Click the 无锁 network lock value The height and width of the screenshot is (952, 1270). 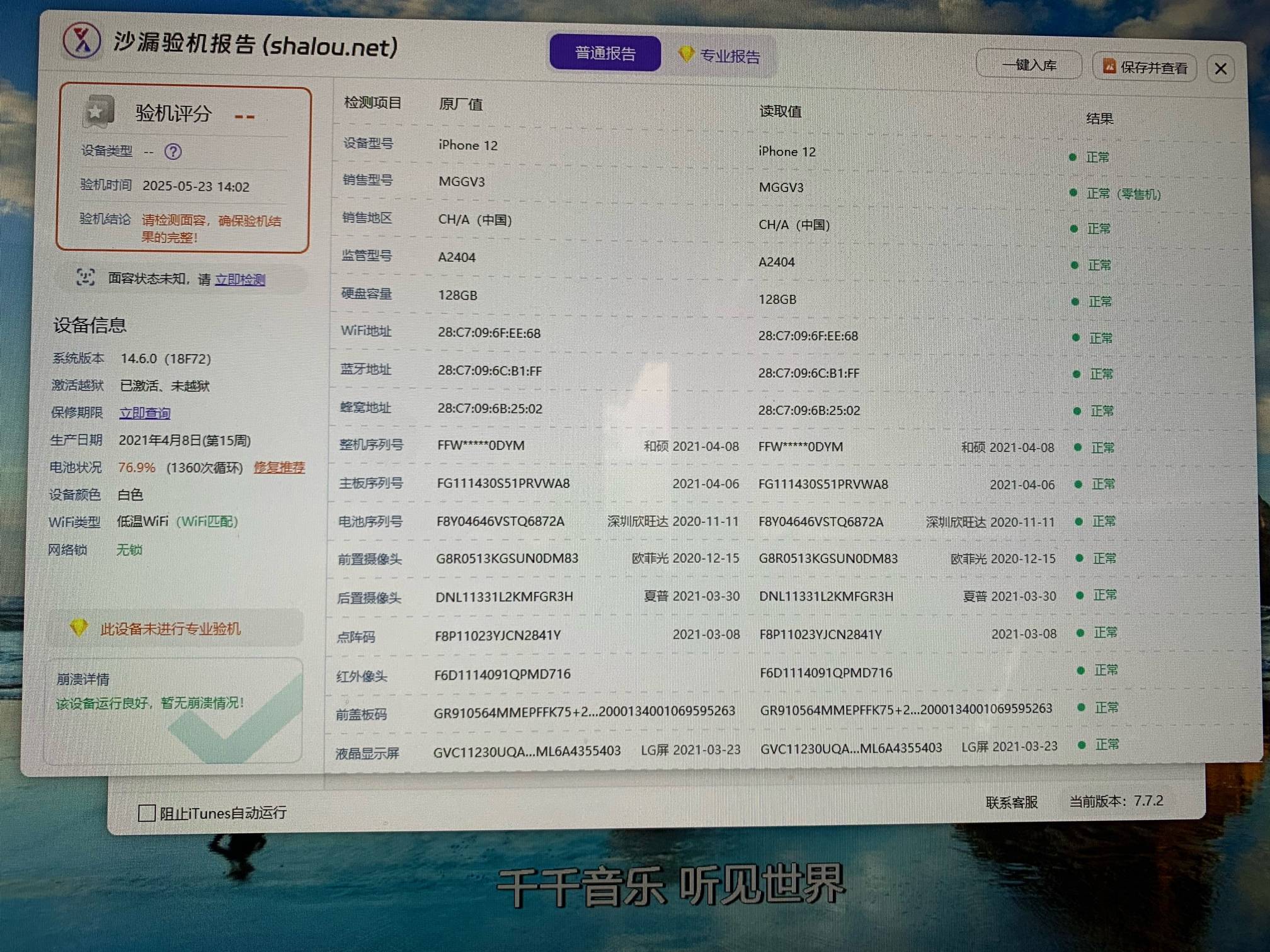(129, 550)
